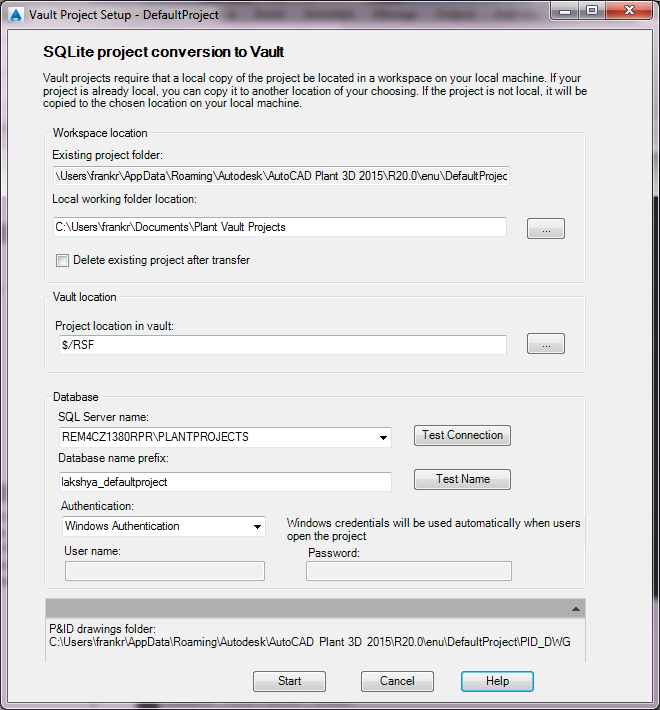Browse for project location in vault
The image size is (660, 710).
pyautogui.click(x=545, y=344)
